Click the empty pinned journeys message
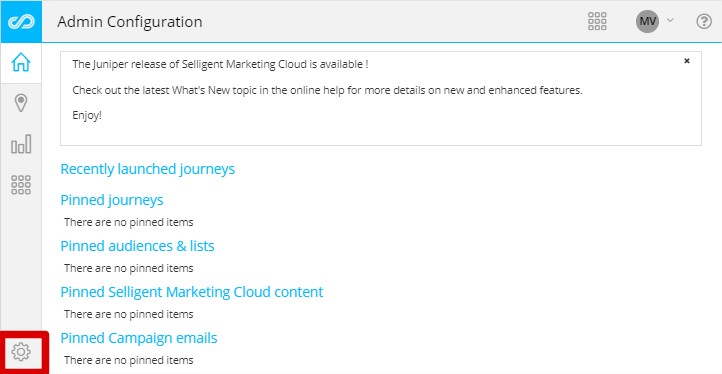 tap(128, 222)
